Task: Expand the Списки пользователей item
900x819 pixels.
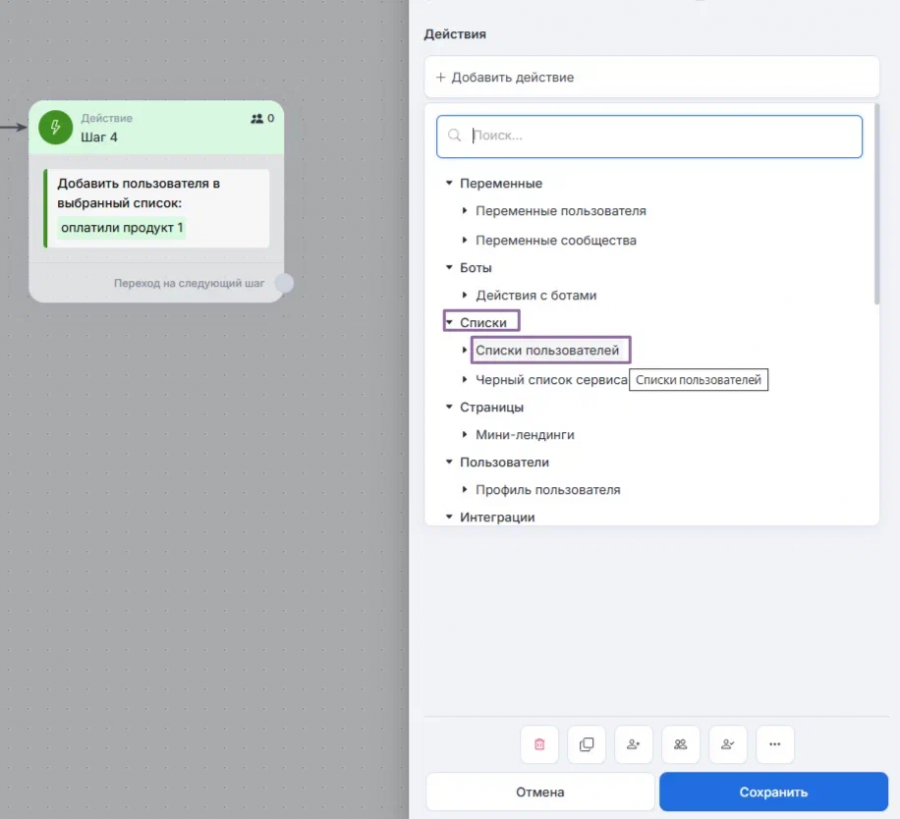Action: [x=464, y=350]
